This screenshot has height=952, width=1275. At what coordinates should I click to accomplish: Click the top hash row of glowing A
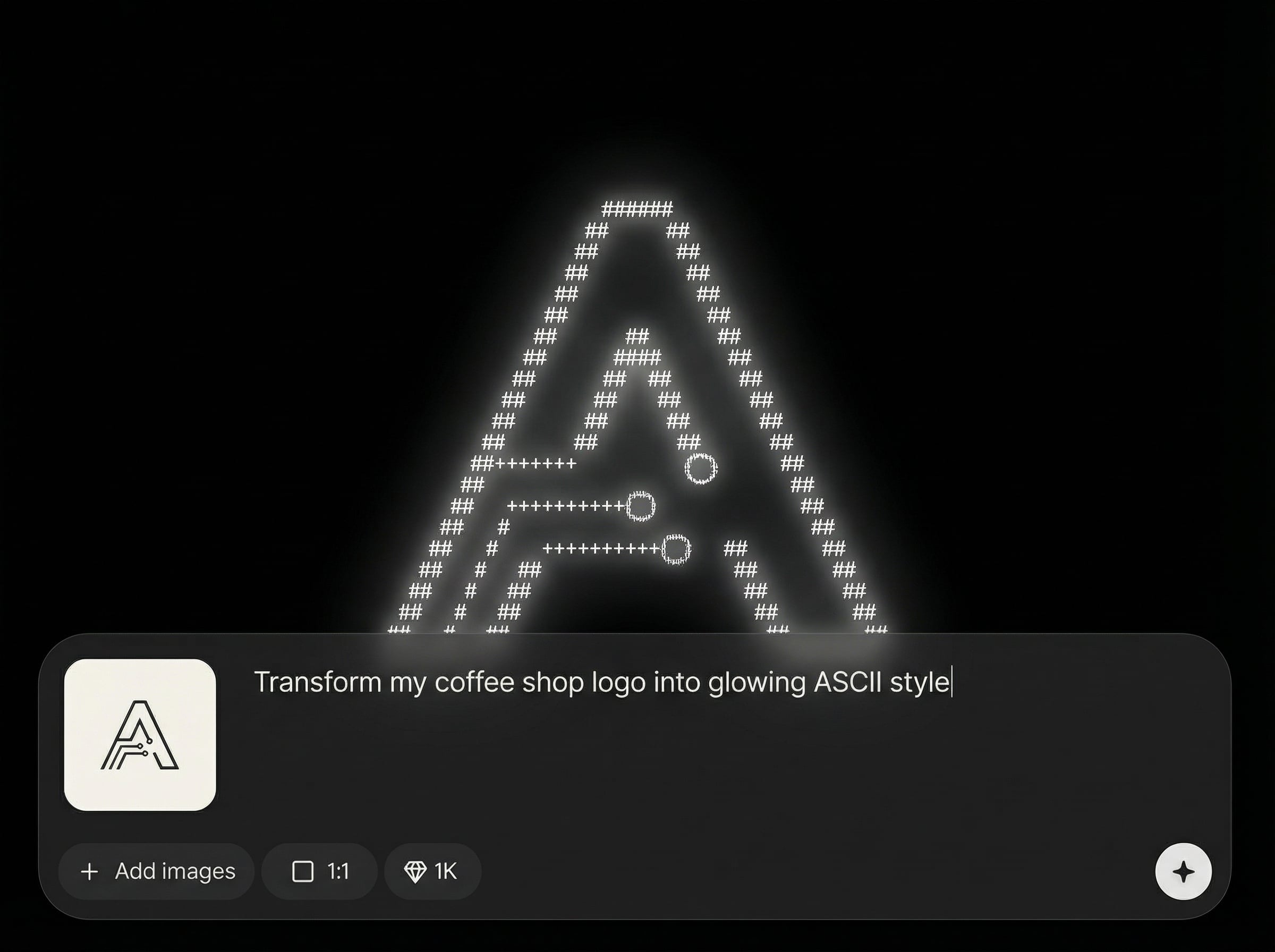coord(636,209)
